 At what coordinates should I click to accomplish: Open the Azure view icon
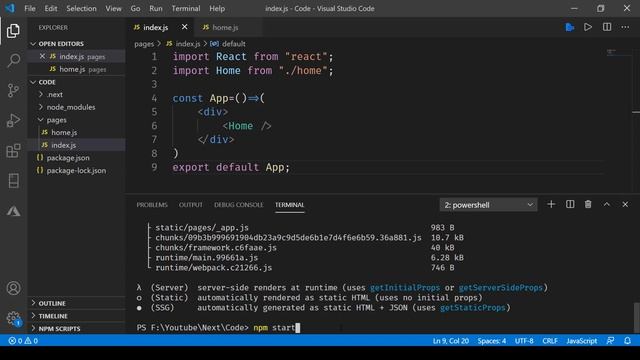(13, 211)
